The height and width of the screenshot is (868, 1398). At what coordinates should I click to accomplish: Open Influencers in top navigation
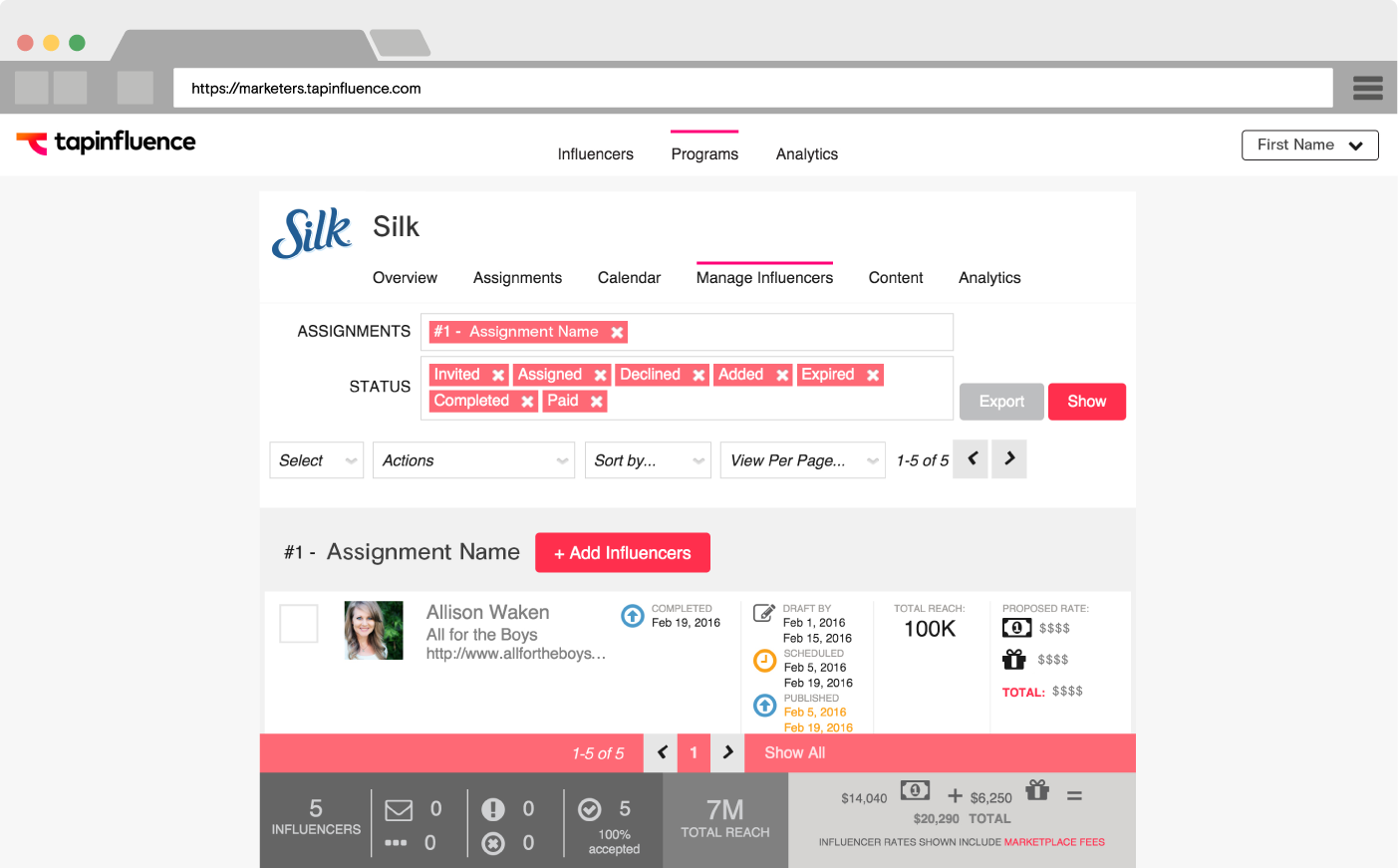coord(596,154)
